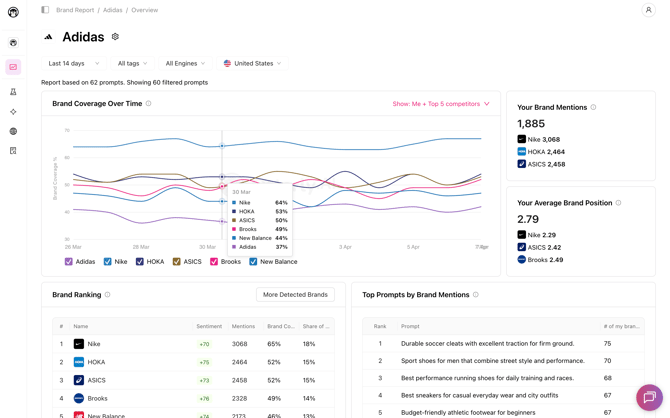Open the Last 14 days dropdown

tap(73, 63)
